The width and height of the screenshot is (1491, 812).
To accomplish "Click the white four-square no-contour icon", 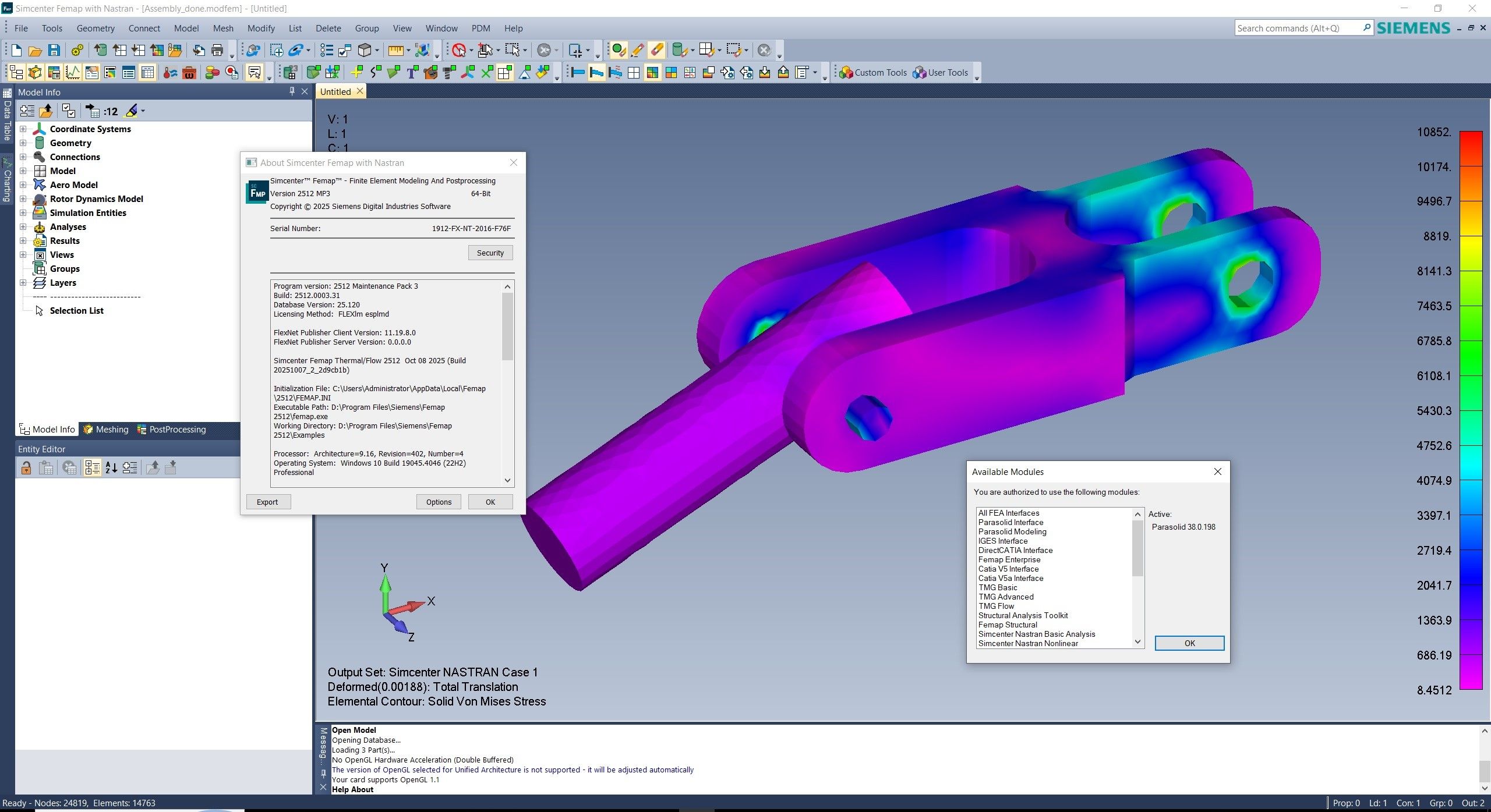I will [634, 73].
